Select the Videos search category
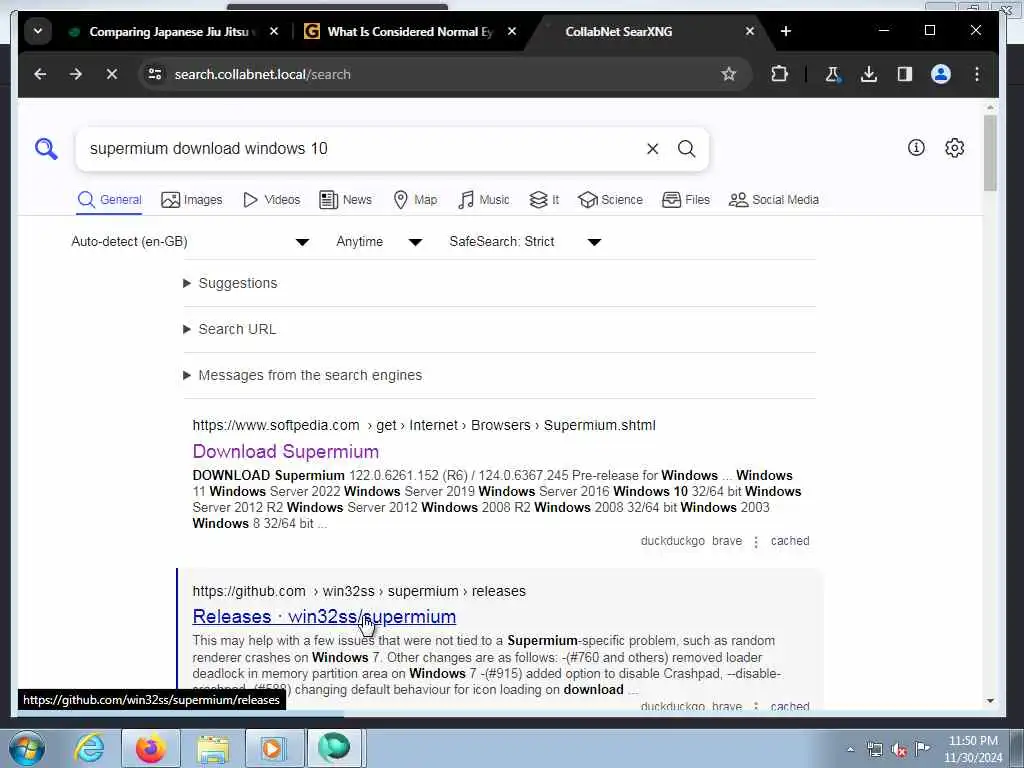The width and height of the screenshot is (1024, 768). pyautogui.click(x=271, y=200)
